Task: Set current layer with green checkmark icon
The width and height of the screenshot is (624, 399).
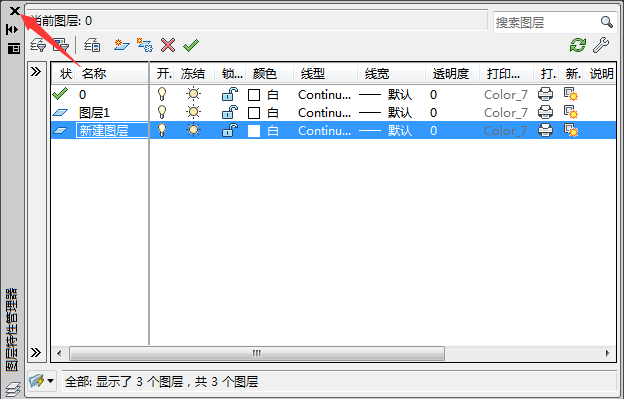Action: pos(191,45)
